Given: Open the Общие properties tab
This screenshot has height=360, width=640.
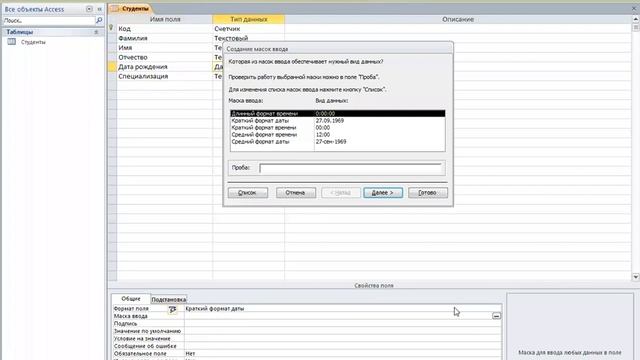Looking at the screenshot, I should coord(131,299).
